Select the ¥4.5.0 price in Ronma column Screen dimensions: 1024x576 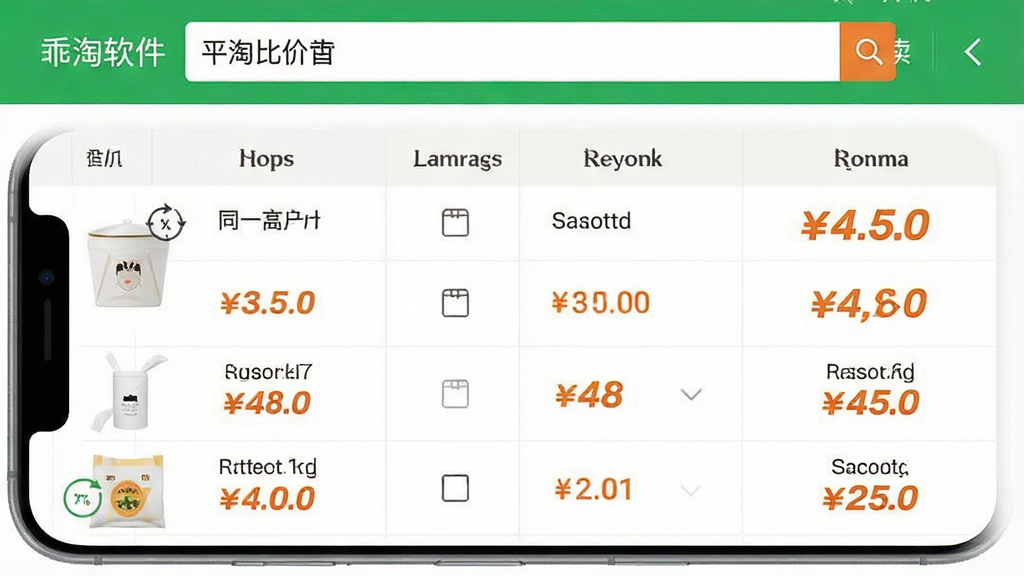pos(865,225)
